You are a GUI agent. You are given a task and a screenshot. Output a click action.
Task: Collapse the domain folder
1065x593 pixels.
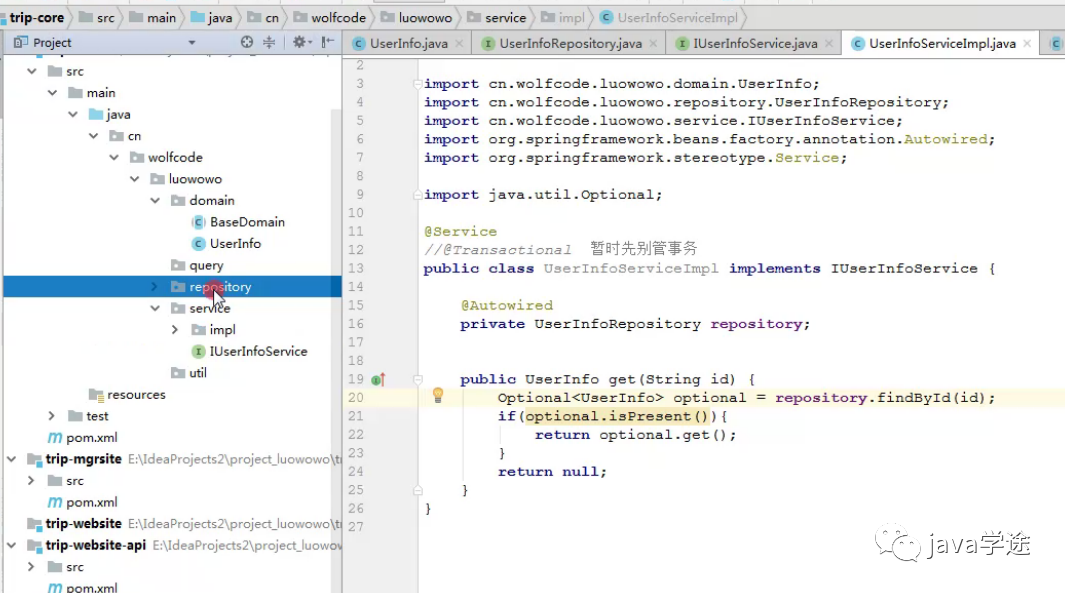[154, 201]
